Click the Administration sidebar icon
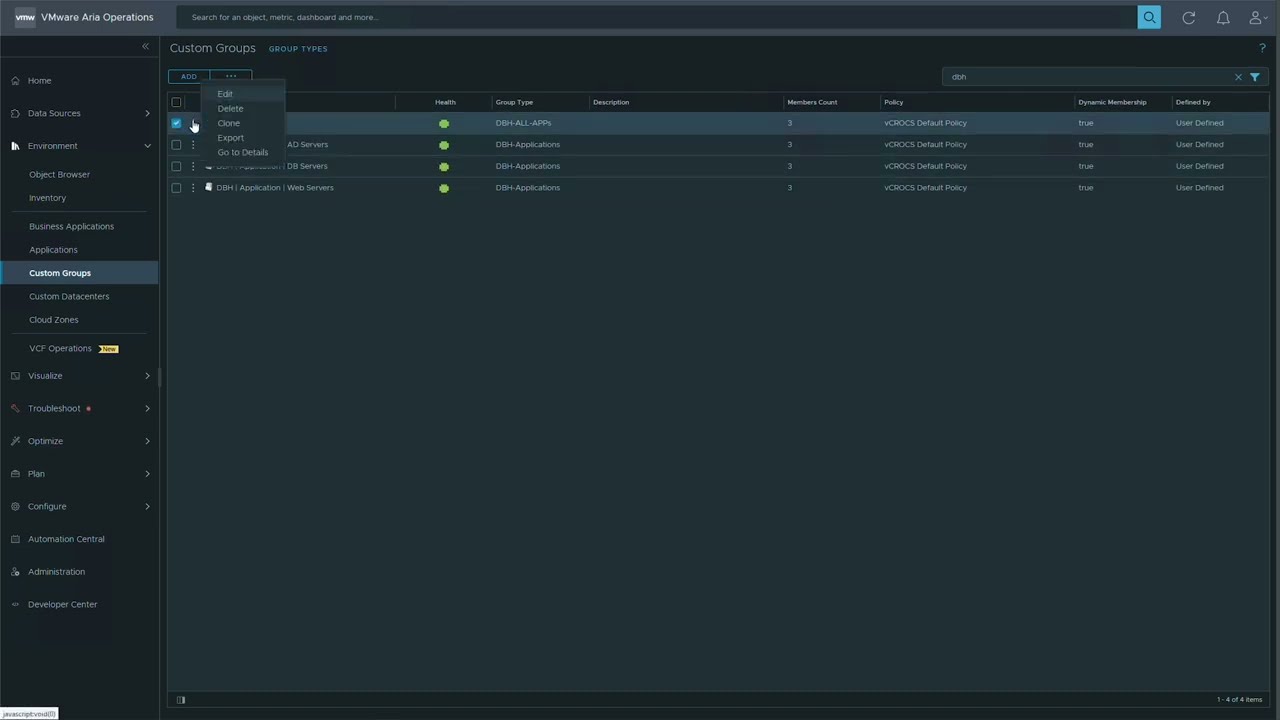 coord(15,572)
